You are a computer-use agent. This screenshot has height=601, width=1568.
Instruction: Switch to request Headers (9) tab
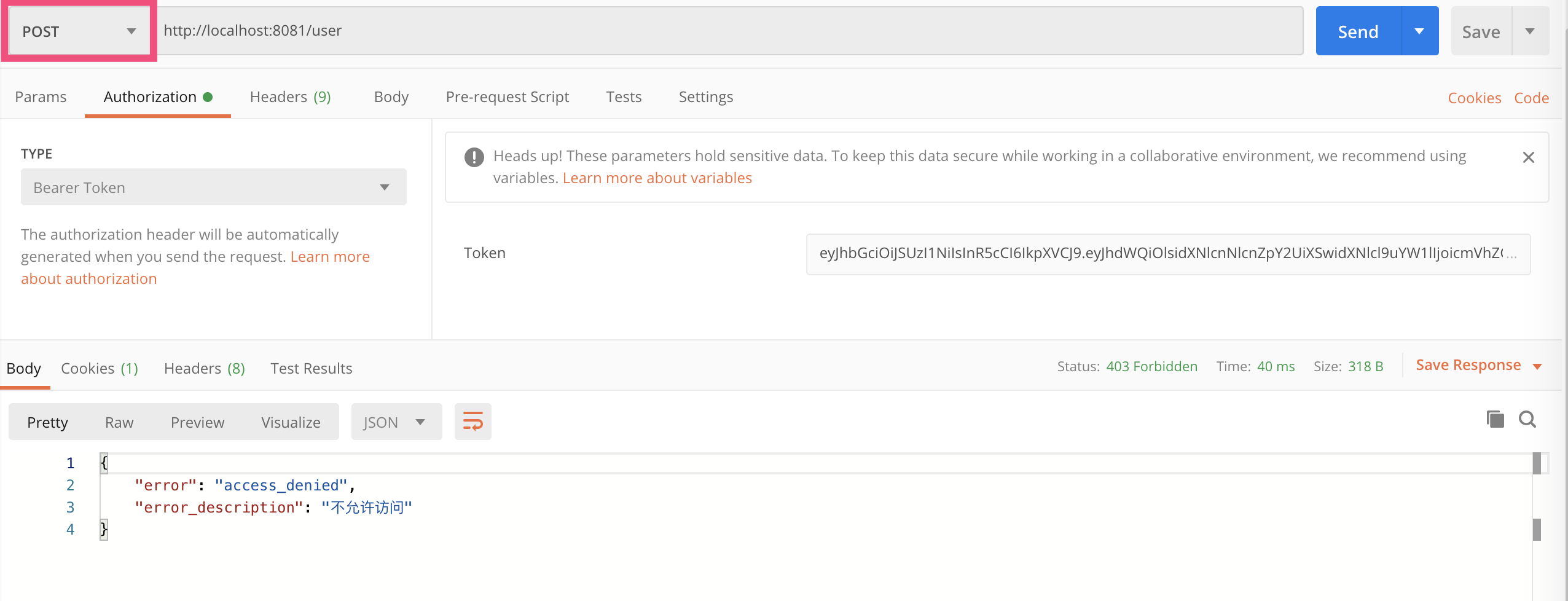[290, 97]
